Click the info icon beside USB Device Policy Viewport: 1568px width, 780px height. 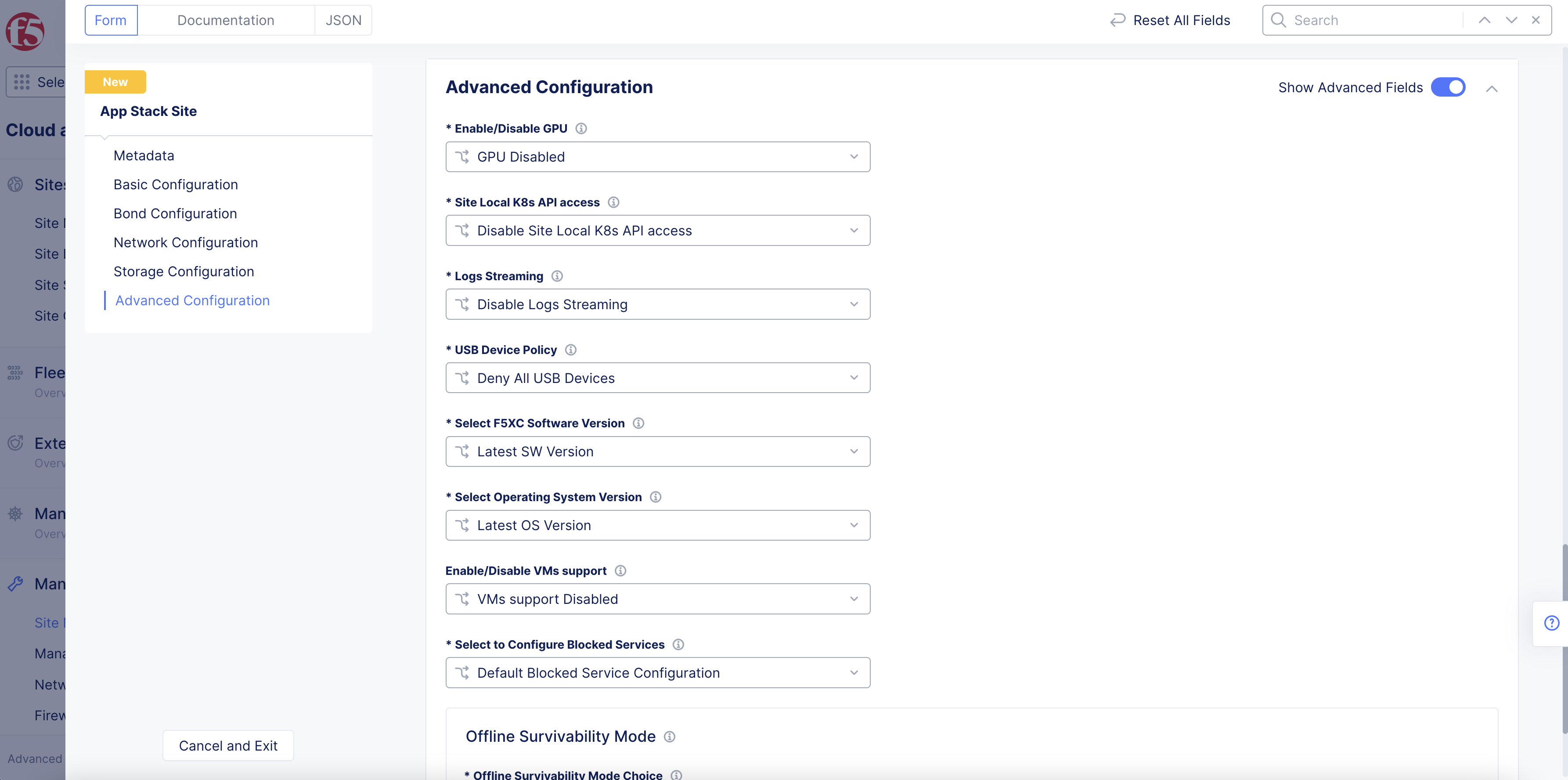[x=570, y=350]
